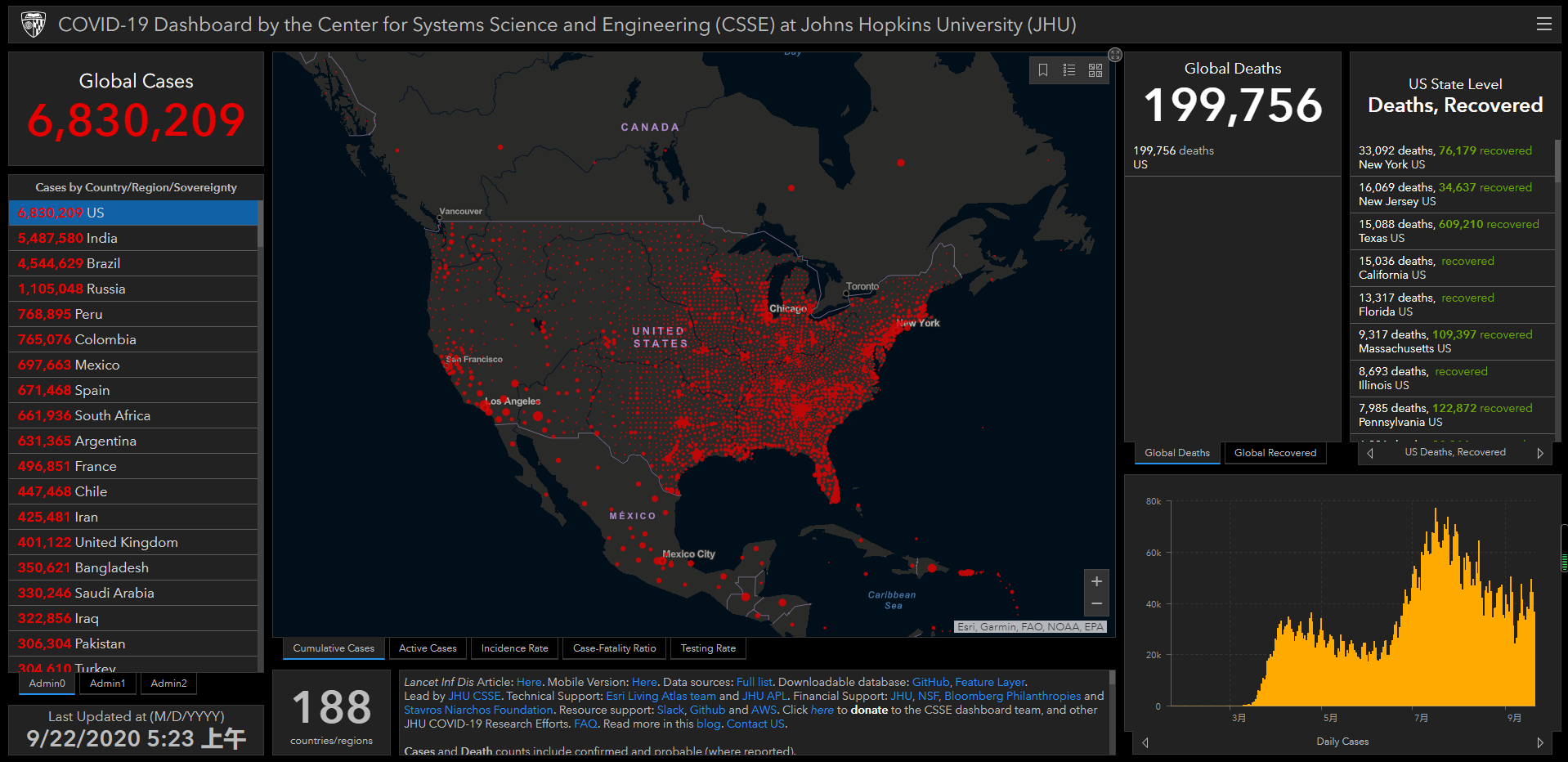The width and height of the screenshot is (1568, 762).
Task: Open the Global Deaths tab
Action: coord(1177,453)
